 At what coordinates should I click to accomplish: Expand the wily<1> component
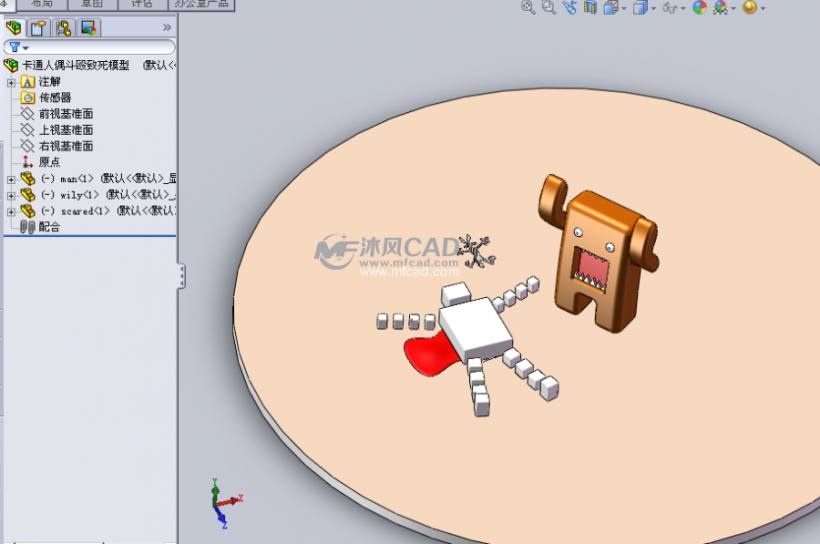click(11, 196)
